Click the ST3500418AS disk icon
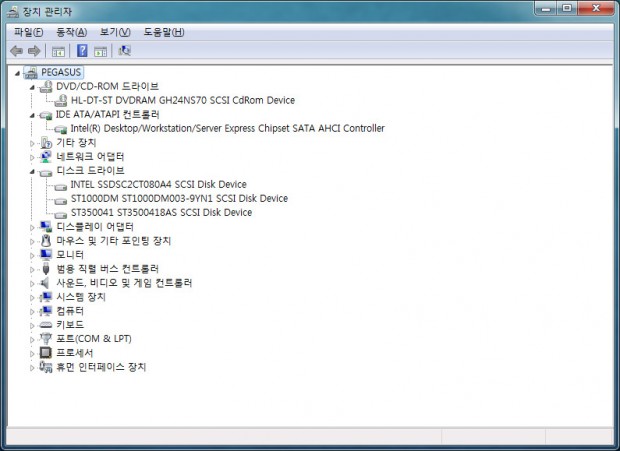The height and width of the screenshot is (451, 620). point(60,214)
